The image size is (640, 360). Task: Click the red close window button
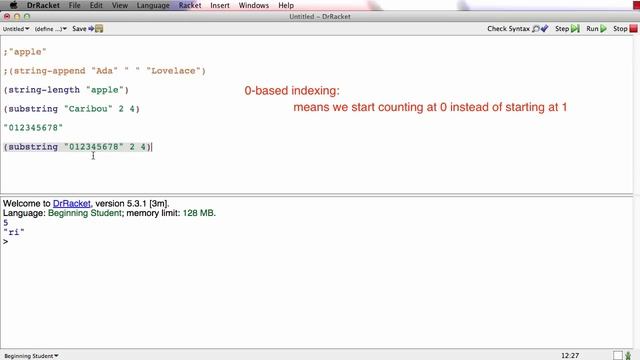pyautogui.click(x=7, y=17)
